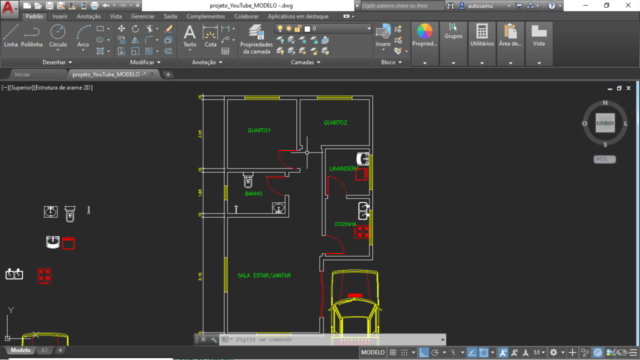Switch to the Inserir ribbon tab
Image resolution: width=640 pixels, height=360 pixels.
(x=60, y=16)
